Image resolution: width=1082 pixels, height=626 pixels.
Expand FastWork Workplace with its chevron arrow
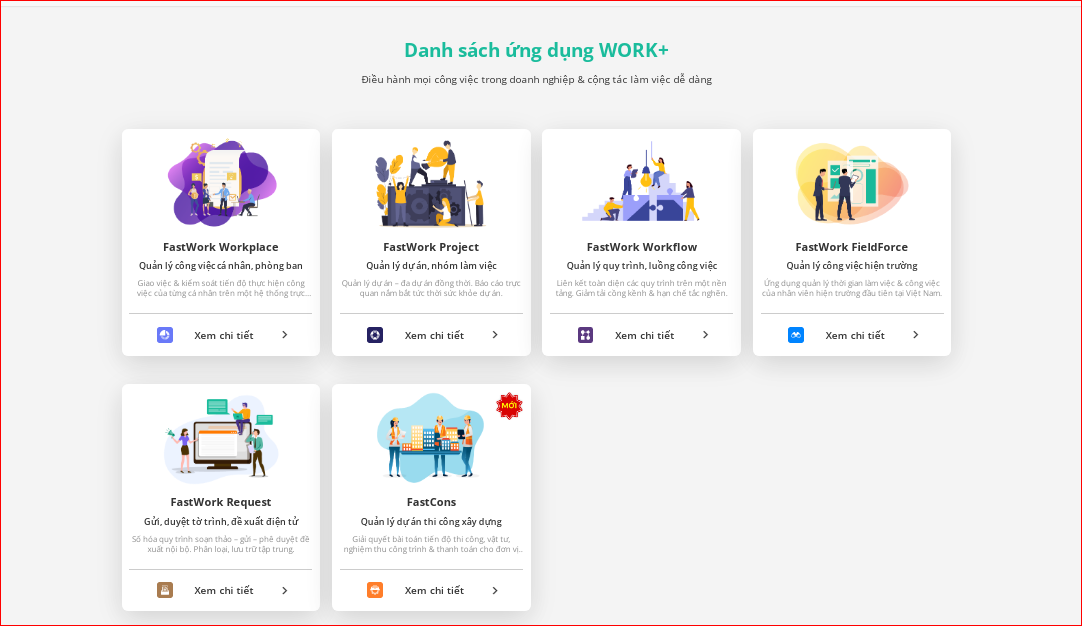pyautogui.click(x=286, y=335)
